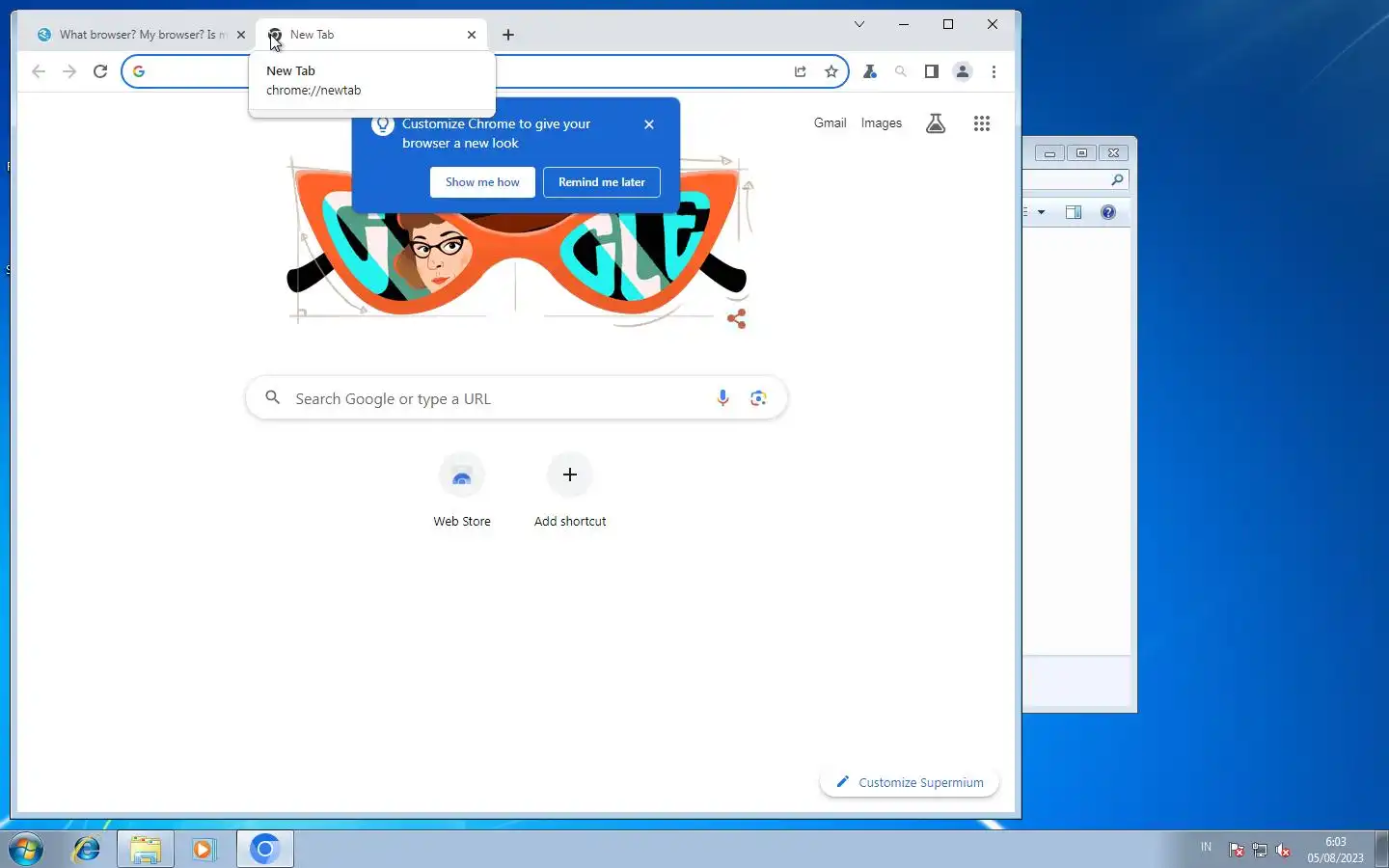The width and height of the screenshot is (1389, 868).
Task: Open the Web Store shortcut
Action: 462,492
